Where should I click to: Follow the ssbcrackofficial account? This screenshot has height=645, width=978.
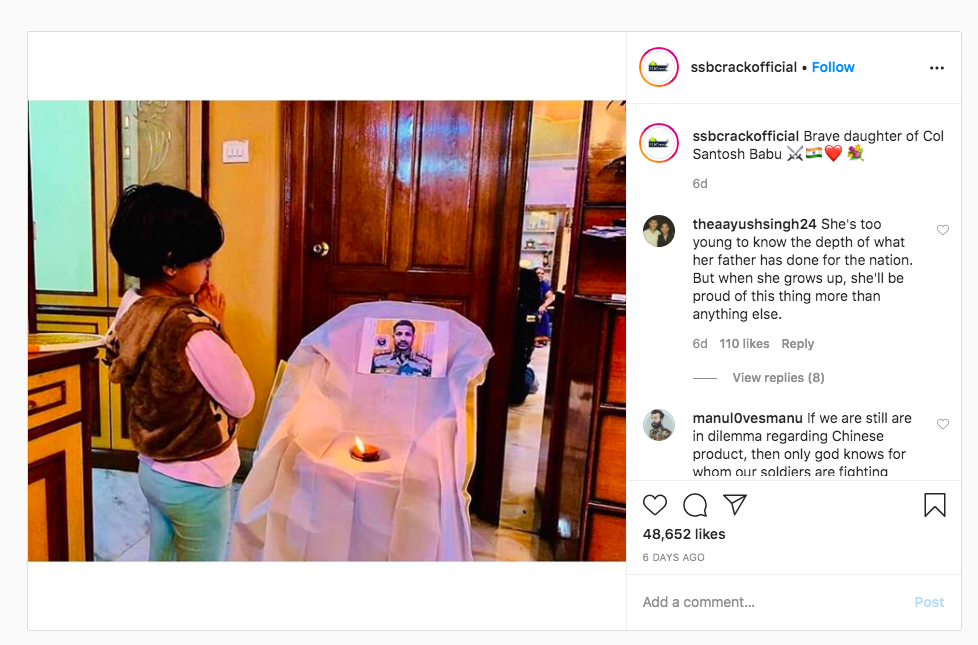833,67
